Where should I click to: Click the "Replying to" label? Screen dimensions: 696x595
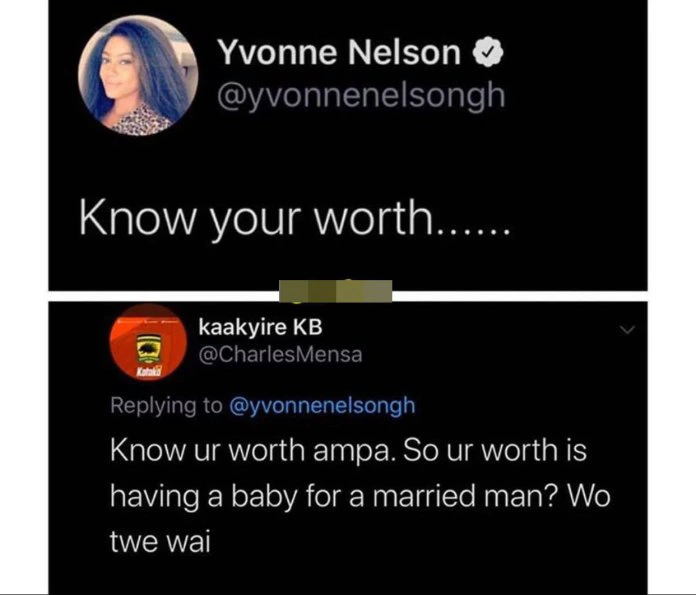coord(166,406)
